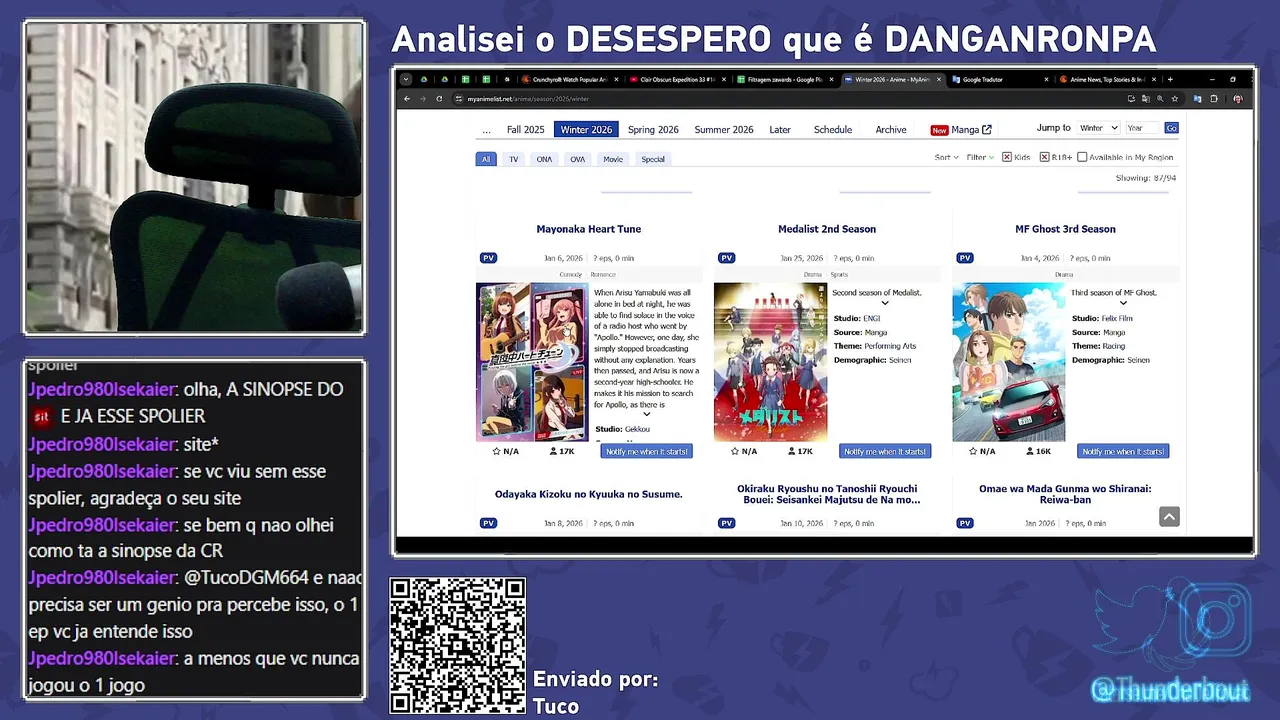Filter by TV type
This screenshot has height=720, width=1280.
point(513,159)
